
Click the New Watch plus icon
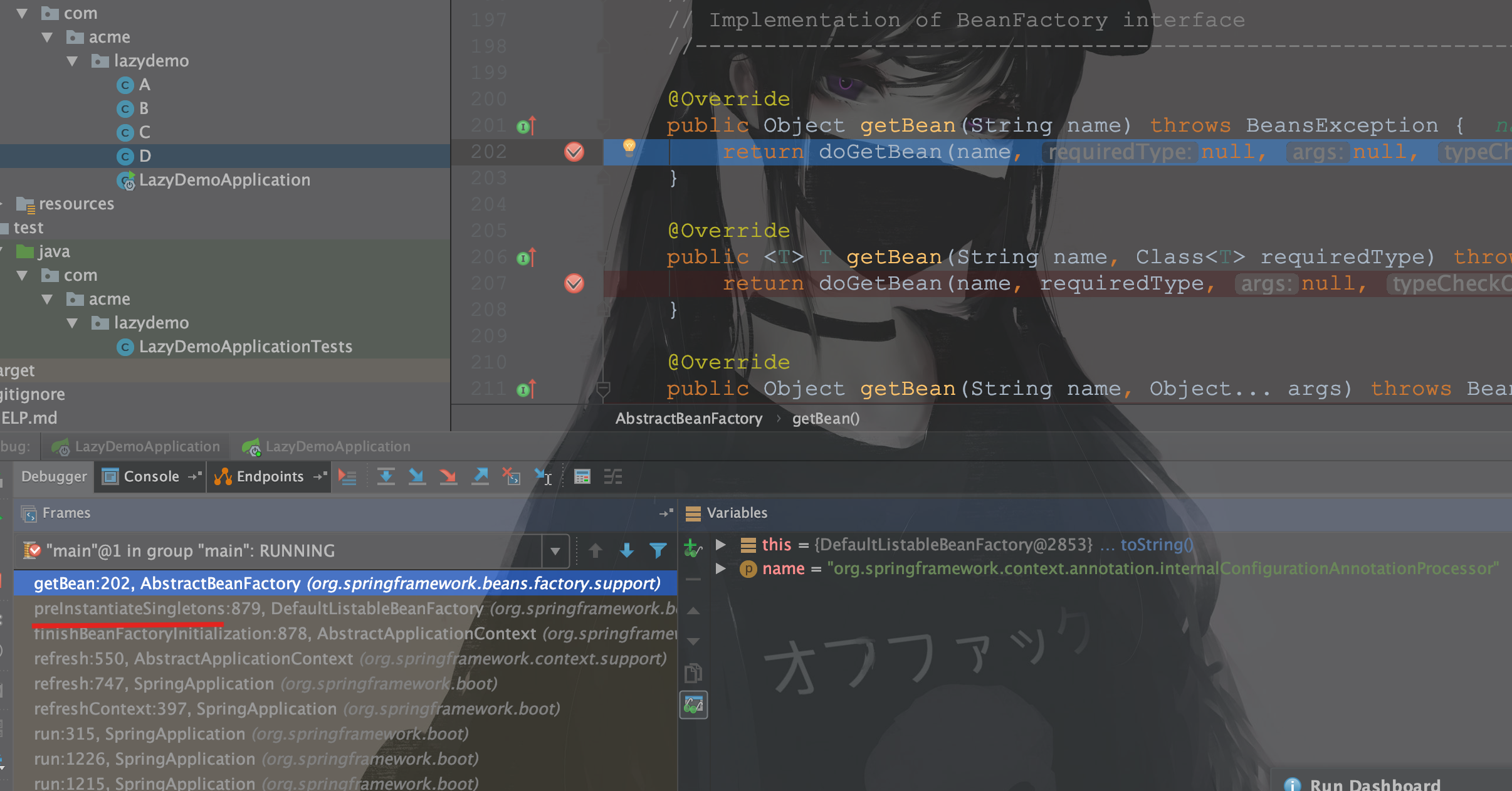coord(691,548)
